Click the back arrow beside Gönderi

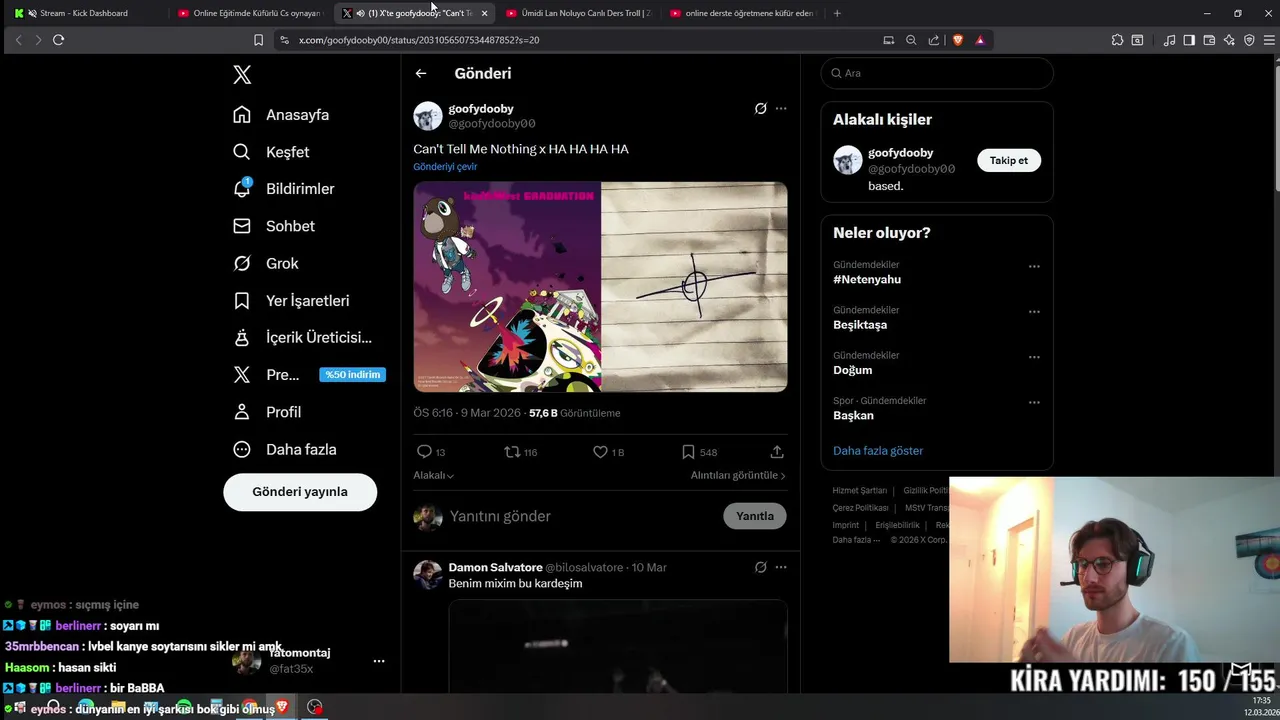421,73
